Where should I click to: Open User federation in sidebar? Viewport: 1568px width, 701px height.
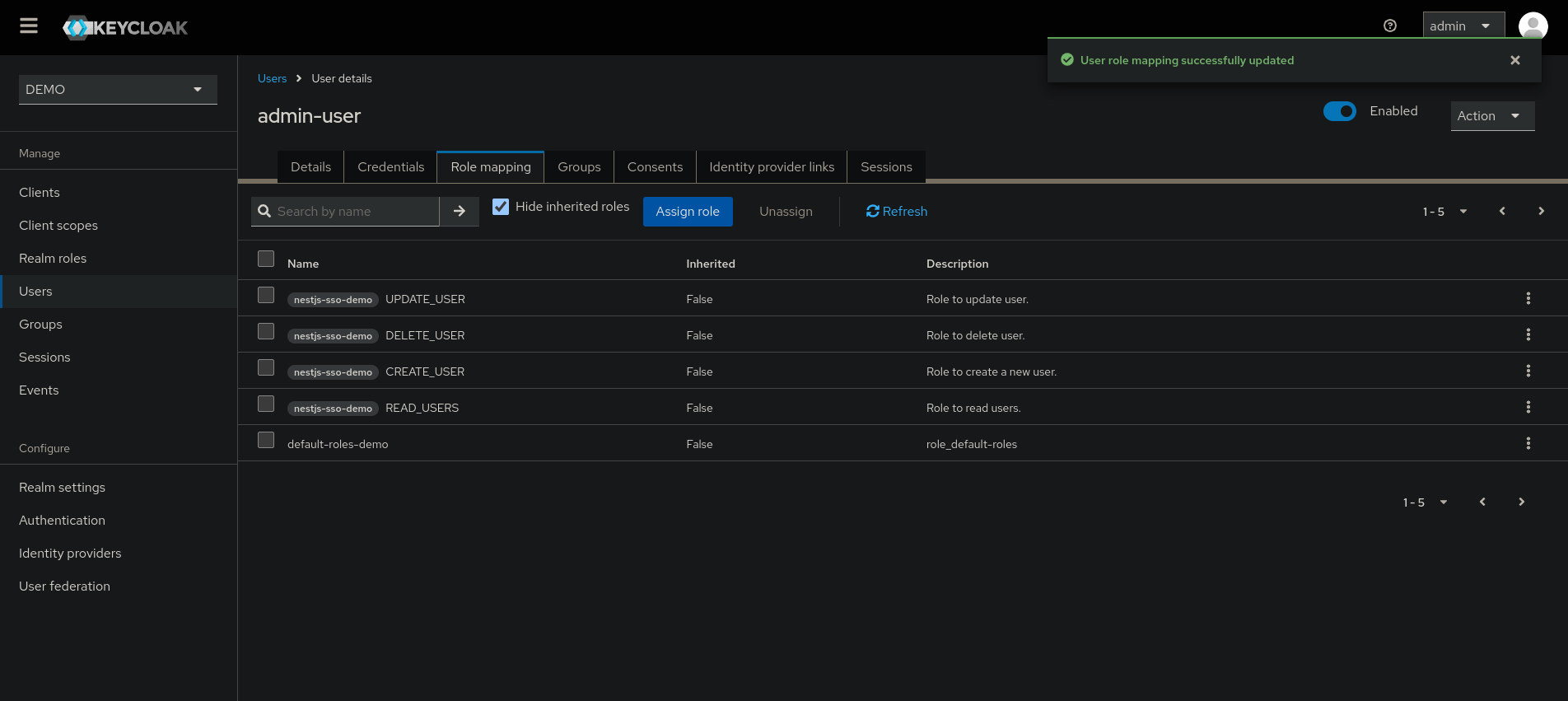119,586
